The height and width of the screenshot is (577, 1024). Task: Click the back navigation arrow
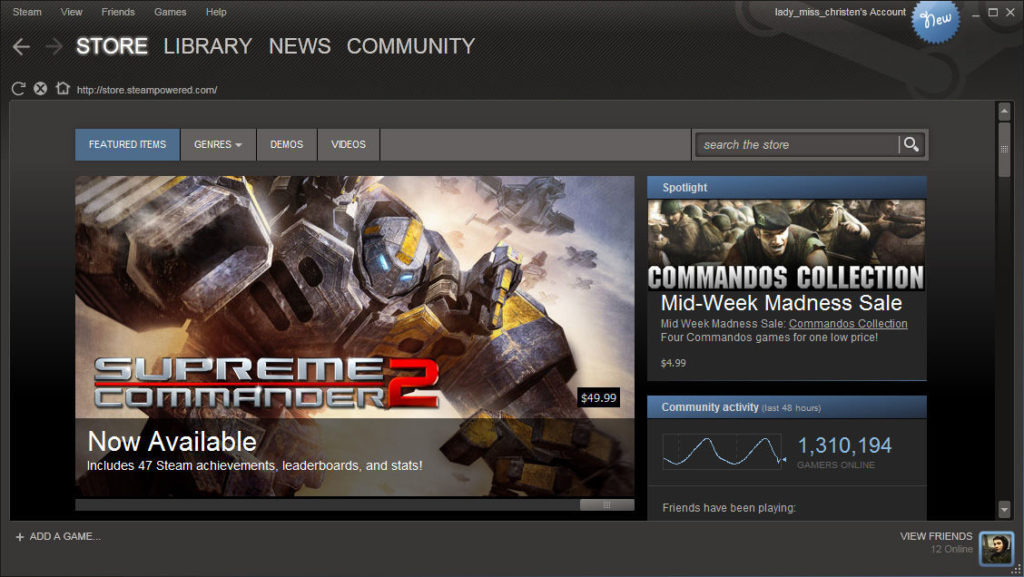pos(20,46)
